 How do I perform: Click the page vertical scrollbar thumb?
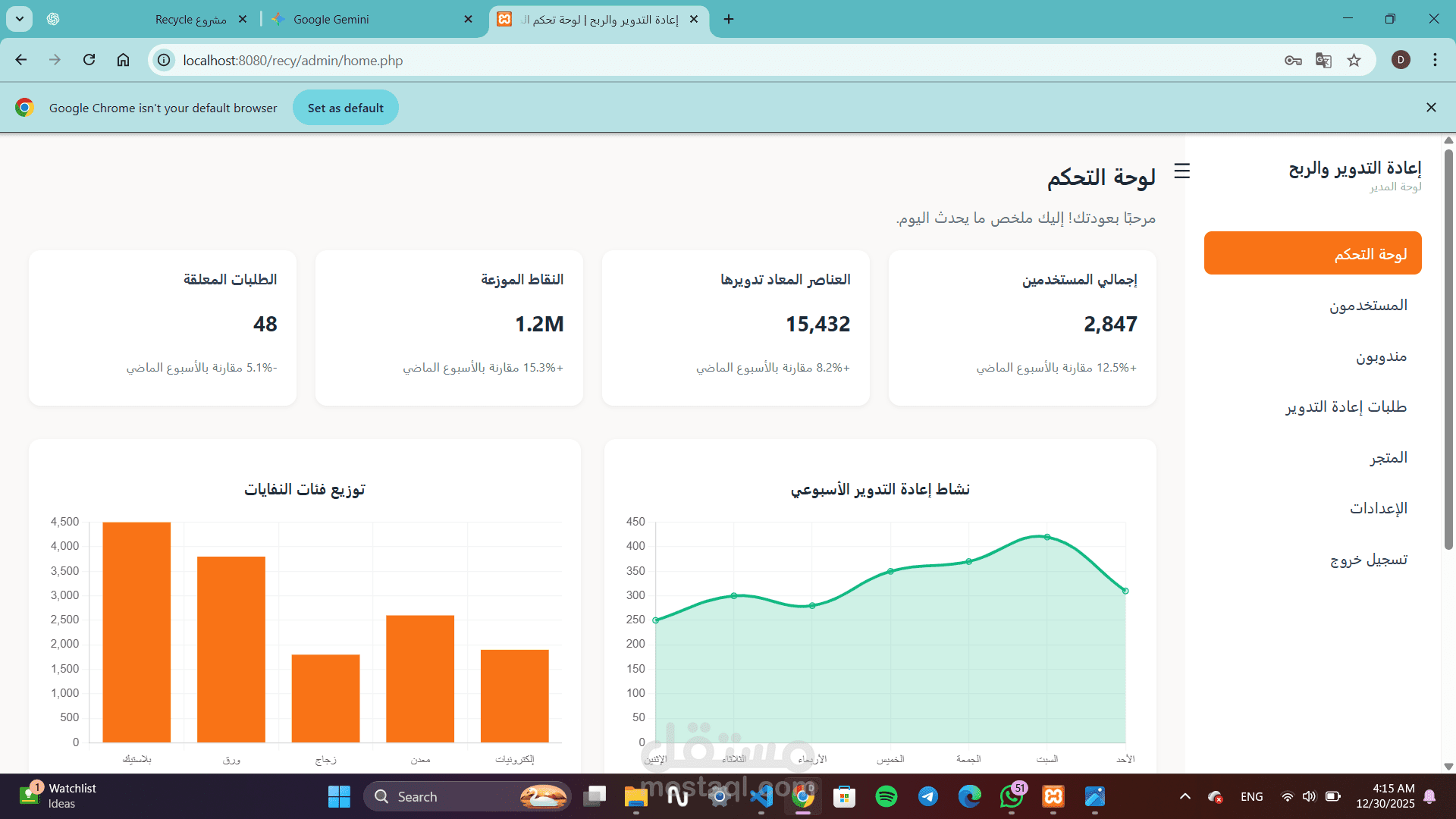pyautogui.click(x=1448, y=349)
